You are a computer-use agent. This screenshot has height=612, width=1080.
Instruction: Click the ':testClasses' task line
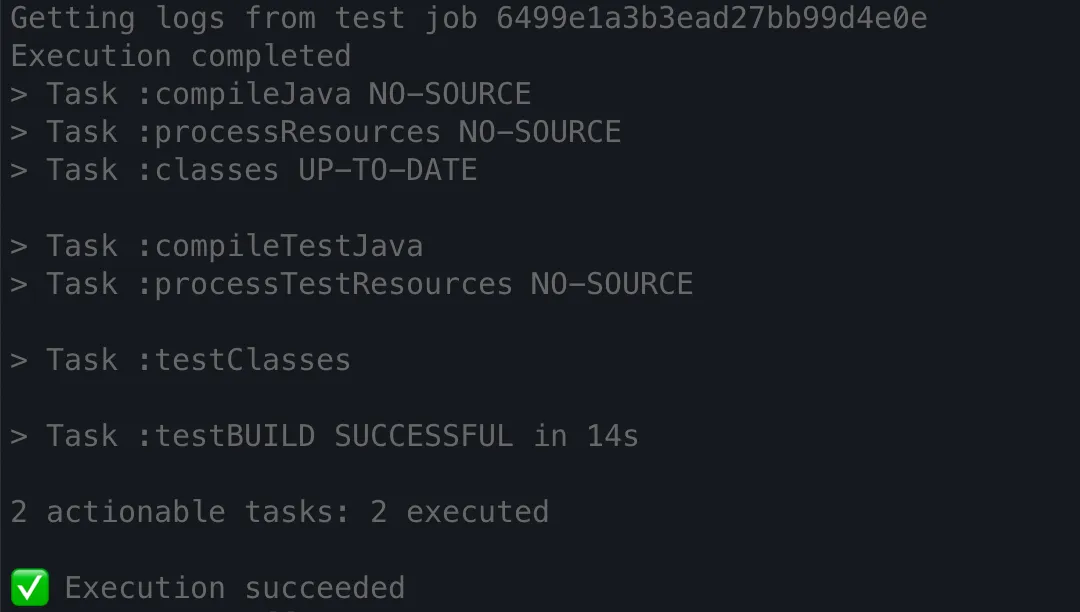click(x=180, y=360)
